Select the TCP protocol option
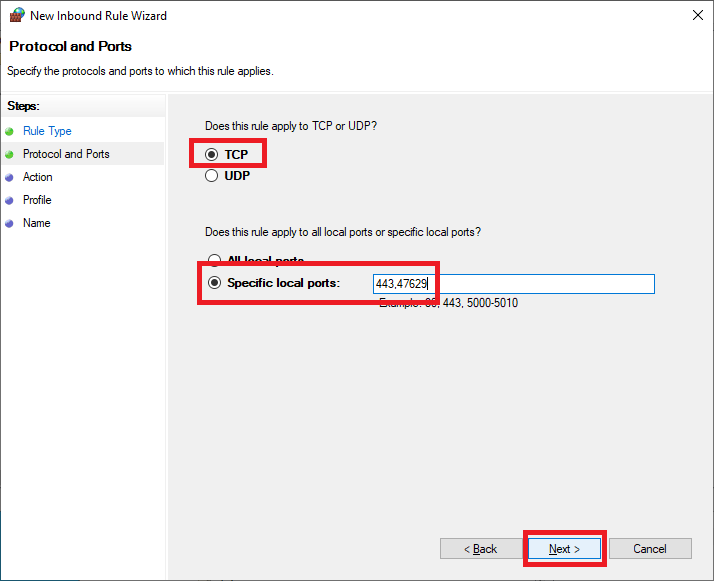 click(212, 155)
